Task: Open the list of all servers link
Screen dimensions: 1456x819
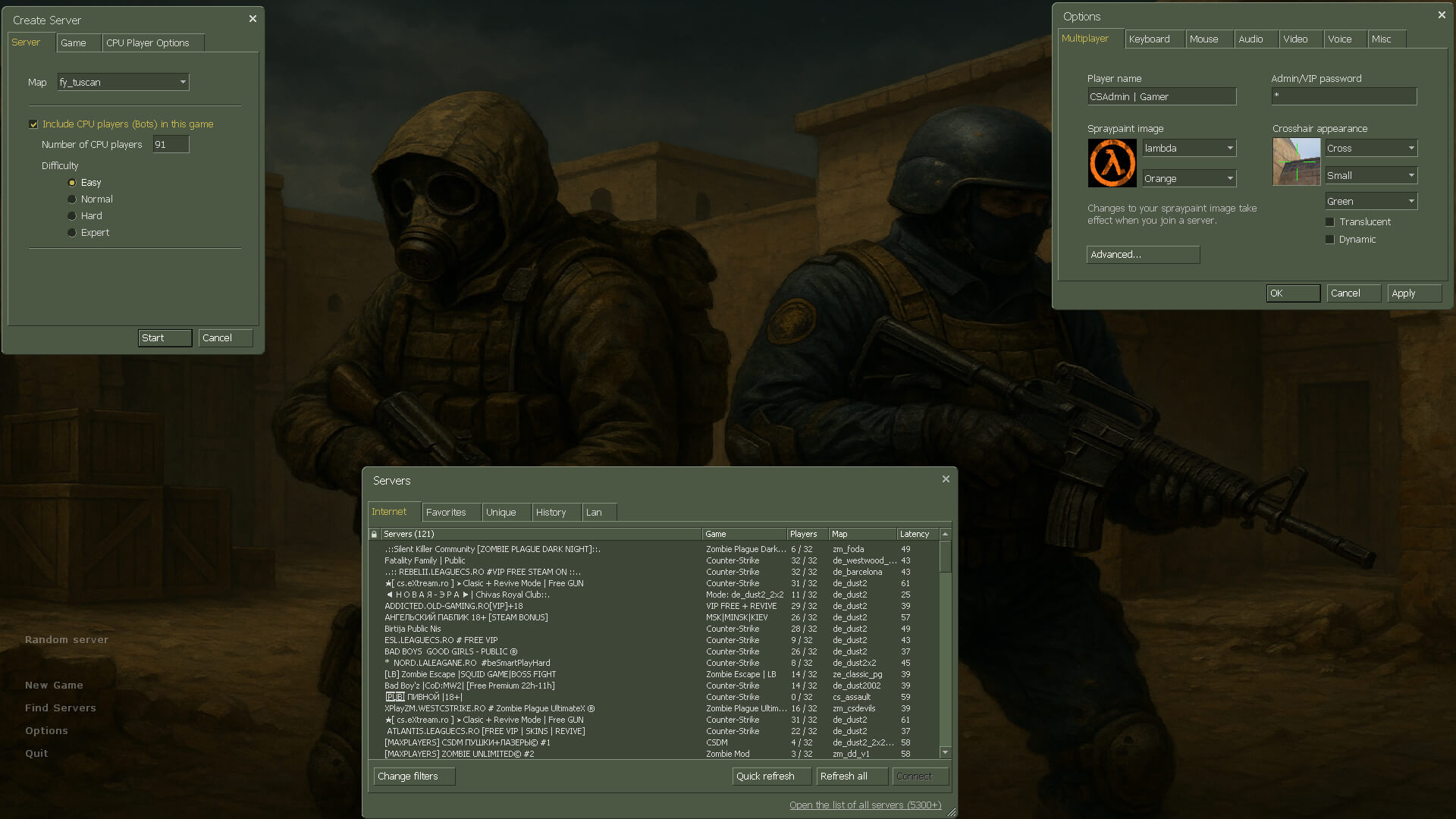Action: 865,805
